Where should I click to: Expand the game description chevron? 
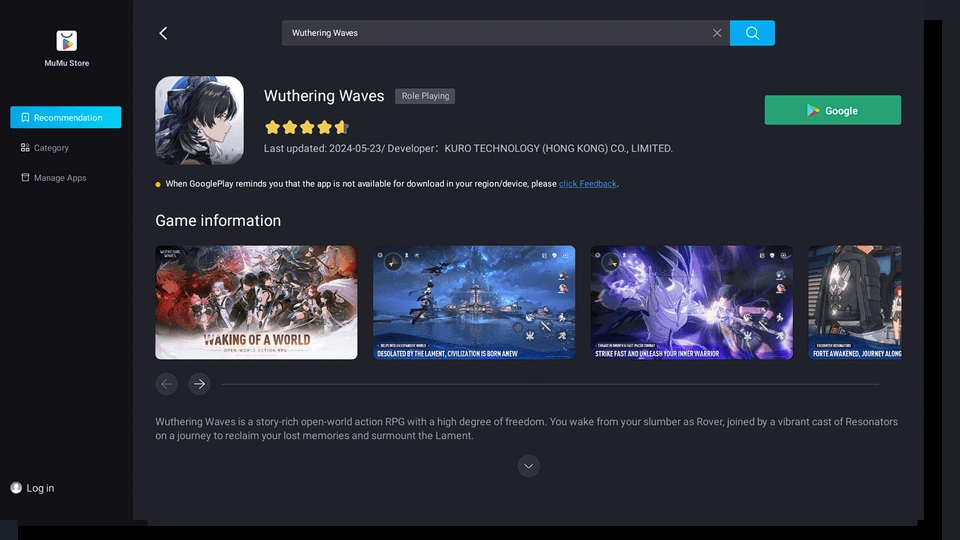pos(529,466)
